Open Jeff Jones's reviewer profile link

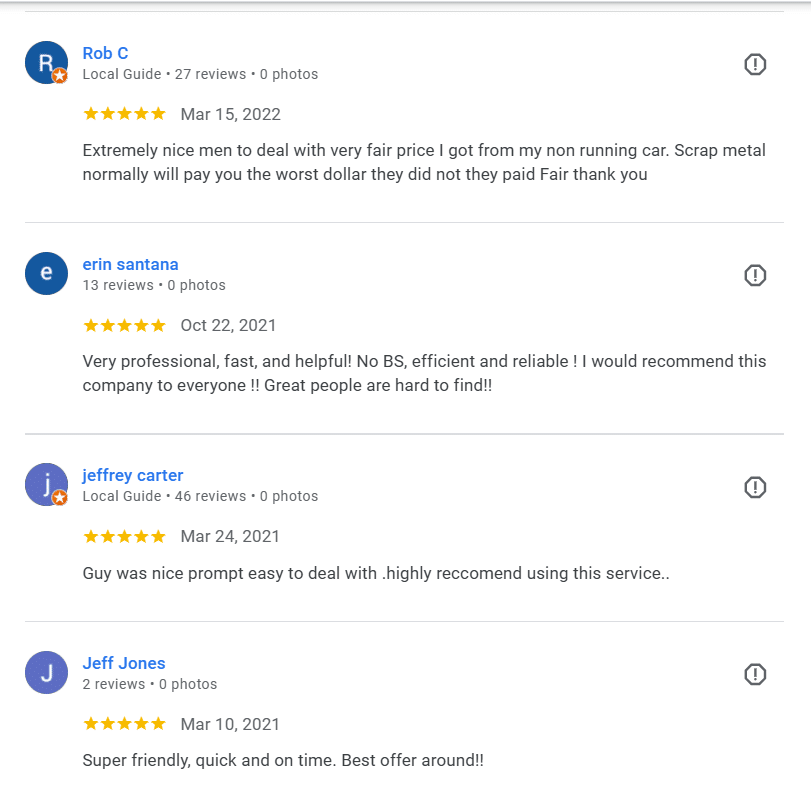(x=123, y=663)
